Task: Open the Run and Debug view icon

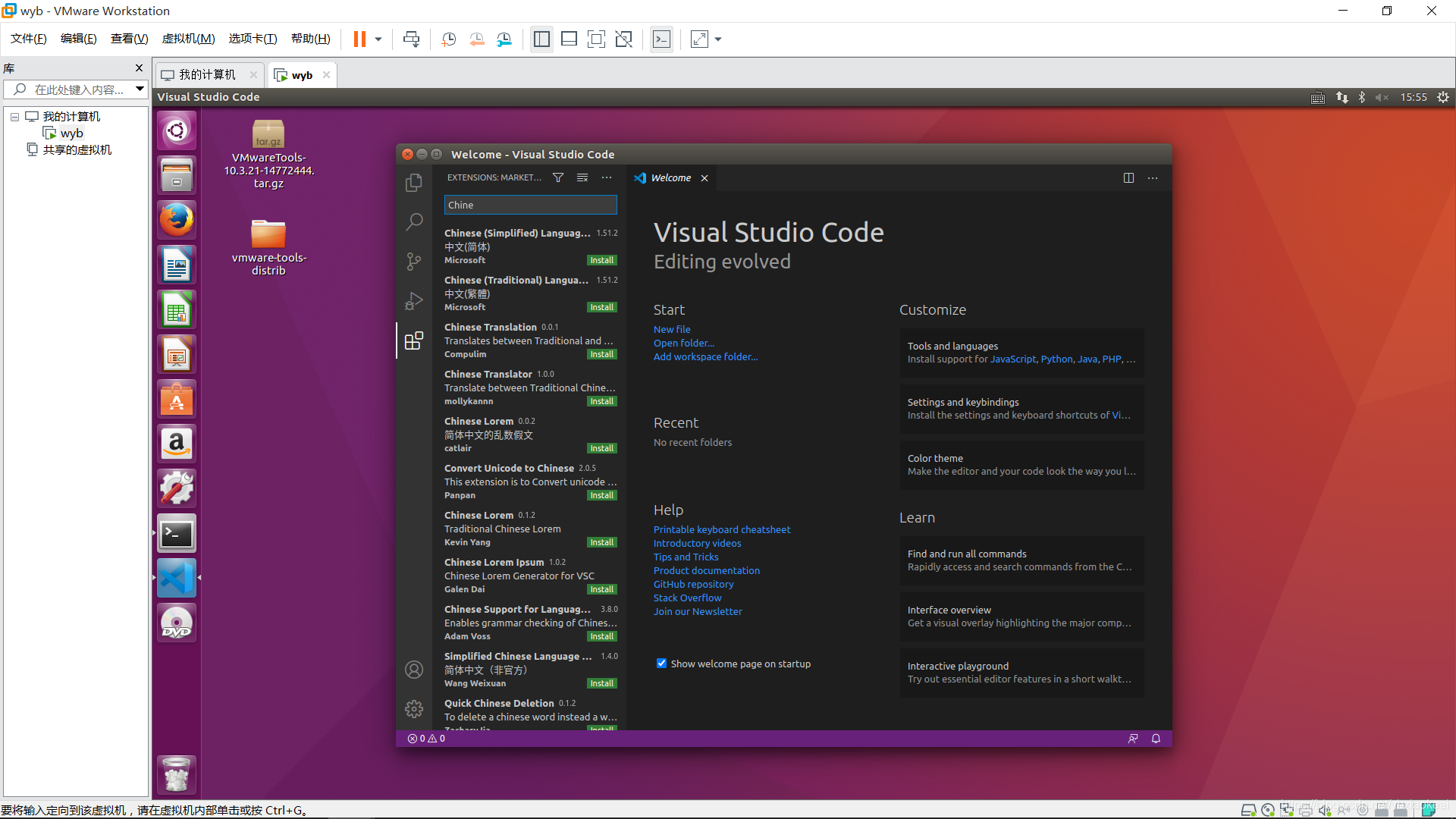Action: [414, 301]
